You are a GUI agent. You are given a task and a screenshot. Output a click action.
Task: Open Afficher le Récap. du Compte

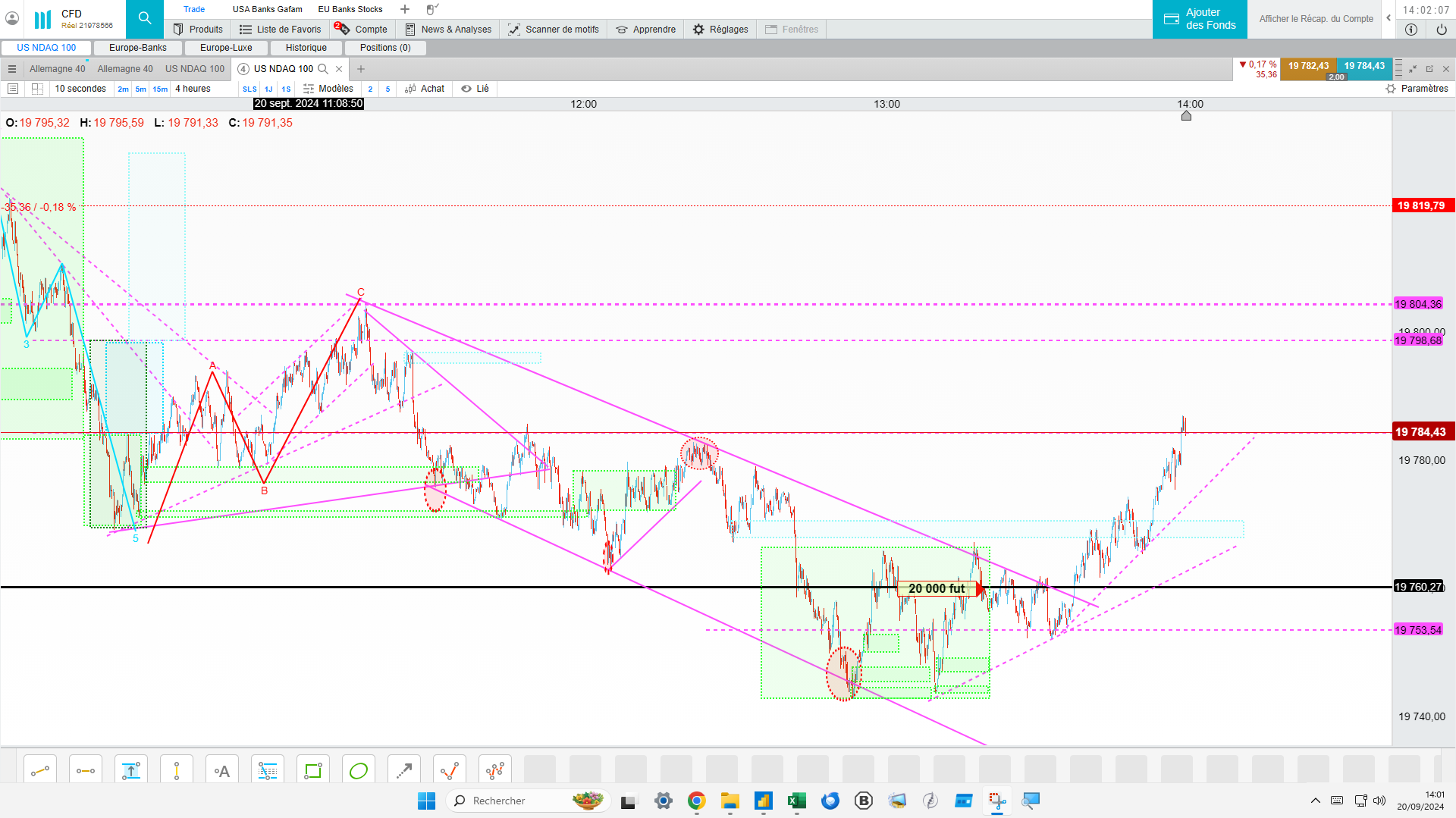click(1316, 19)
